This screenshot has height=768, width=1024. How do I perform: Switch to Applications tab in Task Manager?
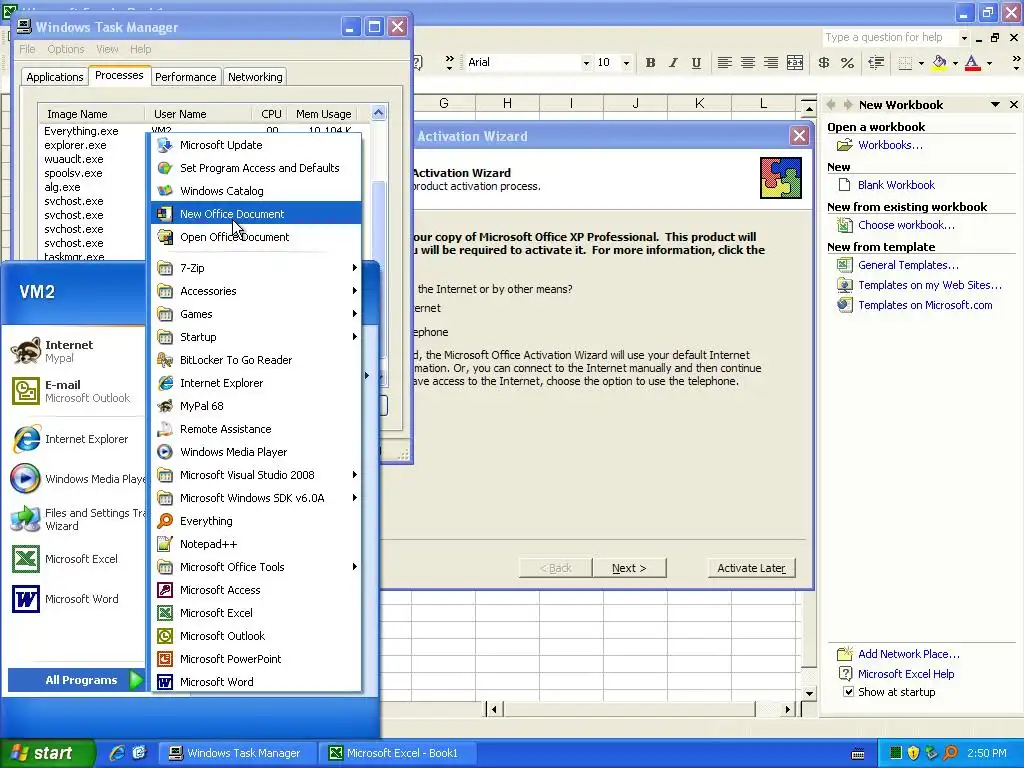click(x=55, y=77)
